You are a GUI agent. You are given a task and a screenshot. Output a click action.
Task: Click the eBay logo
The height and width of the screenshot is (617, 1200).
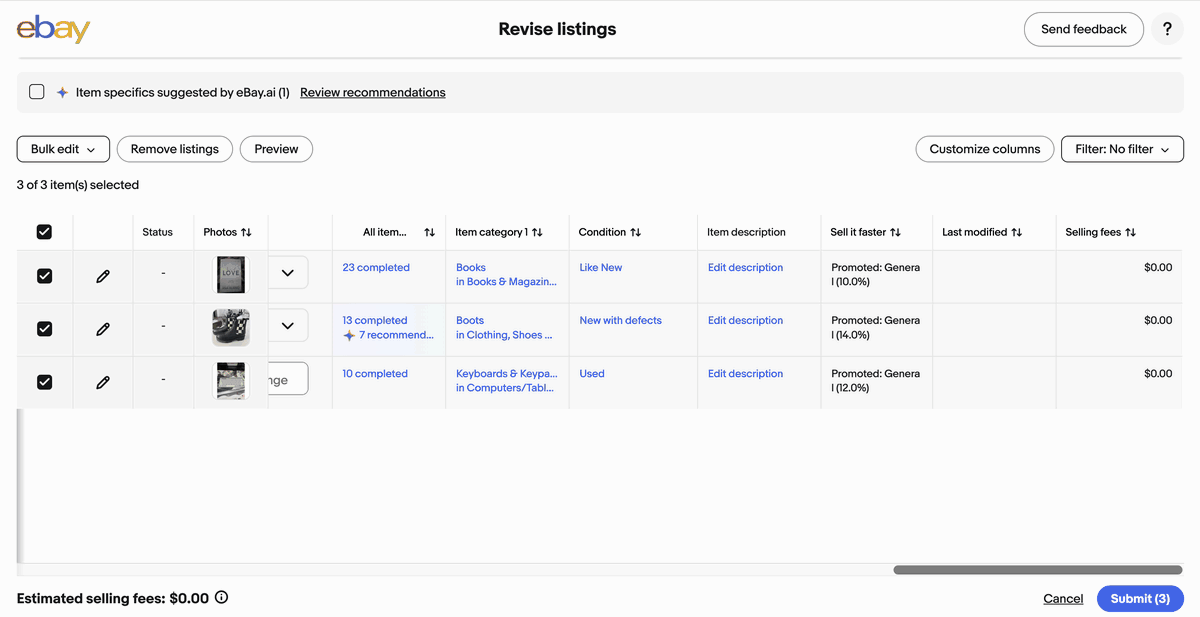53,29
